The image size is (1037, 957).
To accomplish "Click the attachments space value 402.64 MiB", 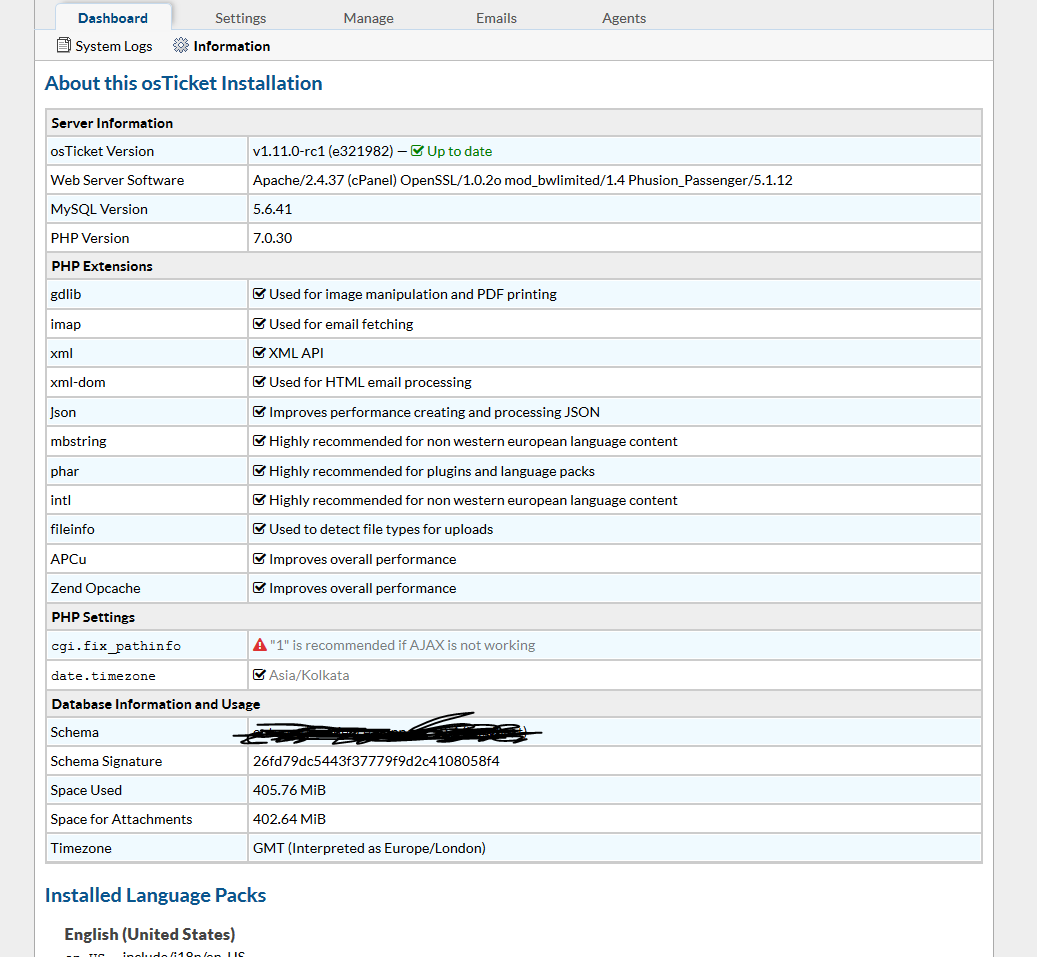I will (289, 819).
